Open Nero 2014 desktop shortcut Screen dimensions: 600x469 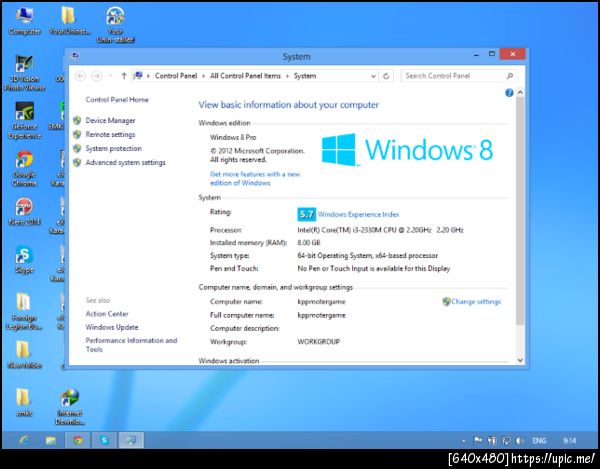pyautogui.click(x=24, y=212)
